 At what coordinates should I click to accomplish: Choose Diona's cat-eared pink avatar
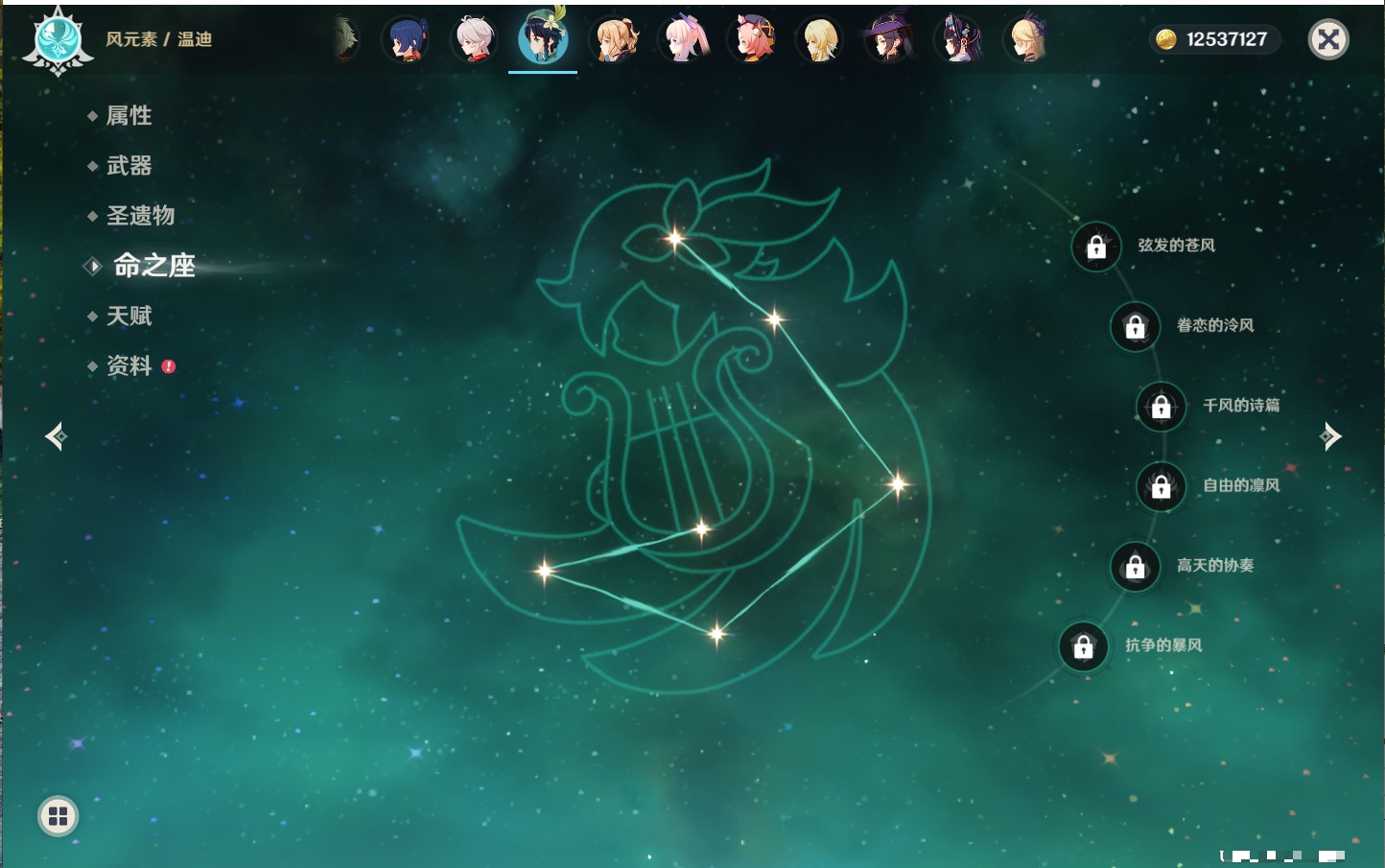click(751, 39)
